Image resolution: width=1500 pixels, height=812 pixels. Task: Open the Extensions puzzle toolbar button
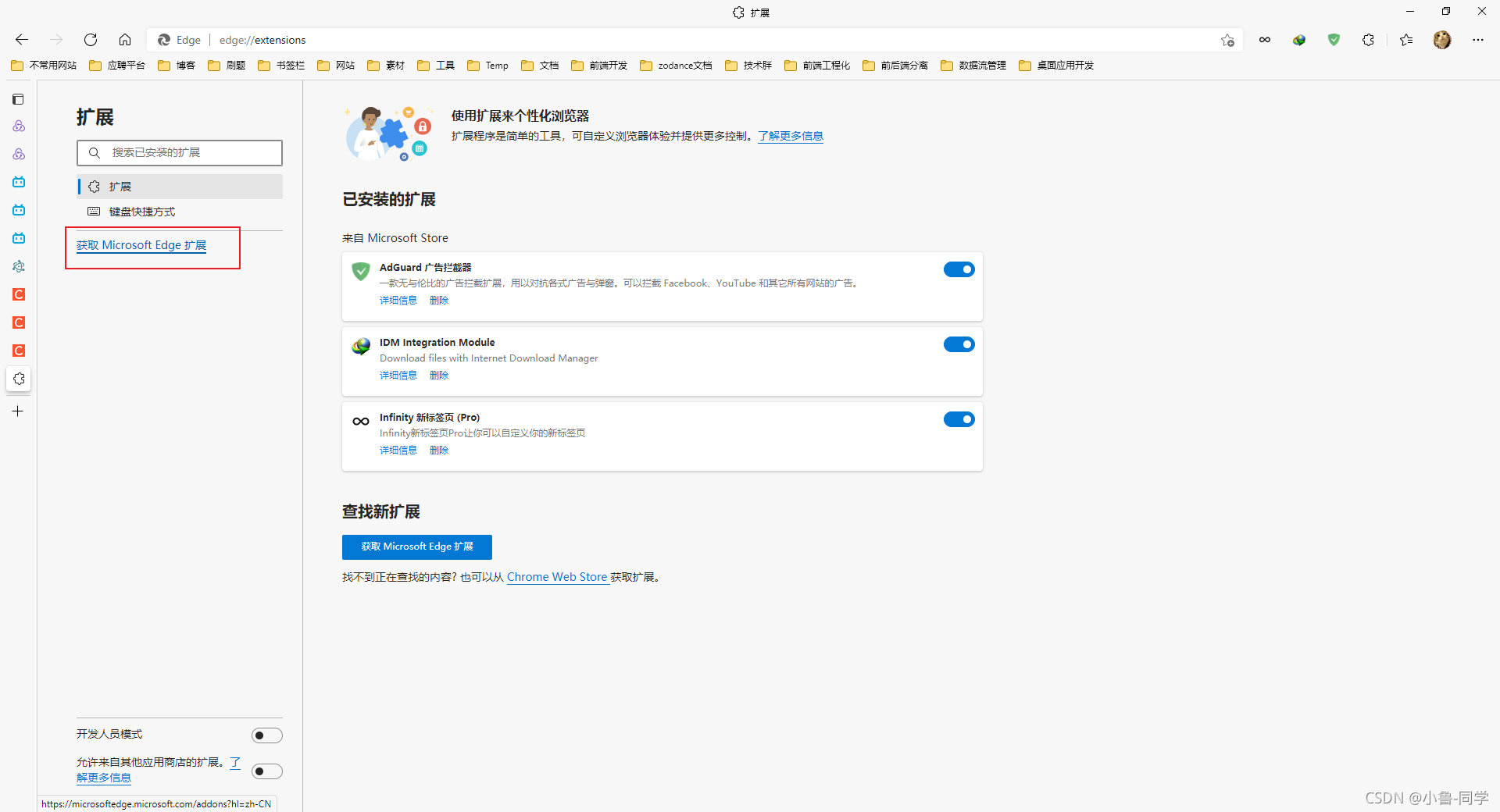point(1368,40)
